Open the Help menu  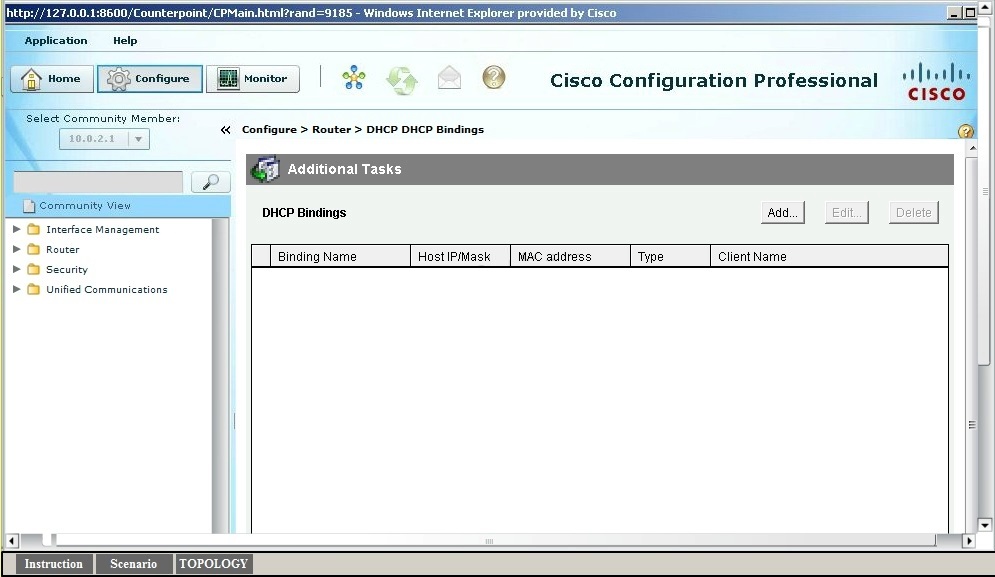click(125, 40)
